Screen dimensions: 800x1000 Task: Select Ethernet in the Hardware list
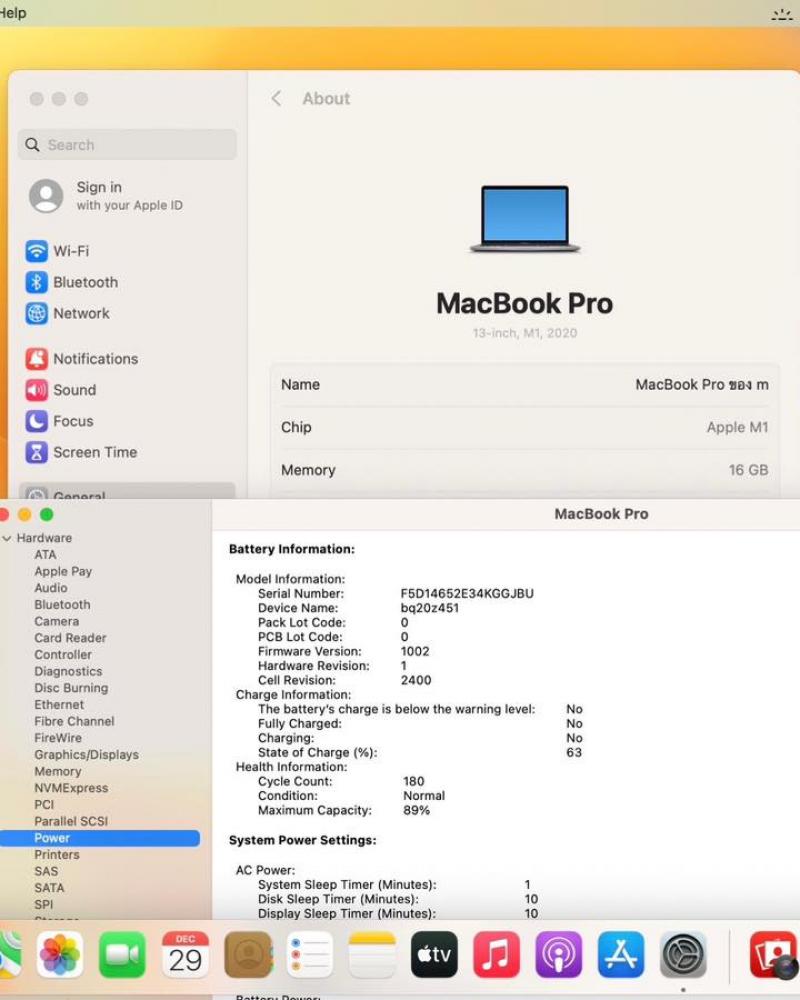pyautogui.click(x=59, y=704)
